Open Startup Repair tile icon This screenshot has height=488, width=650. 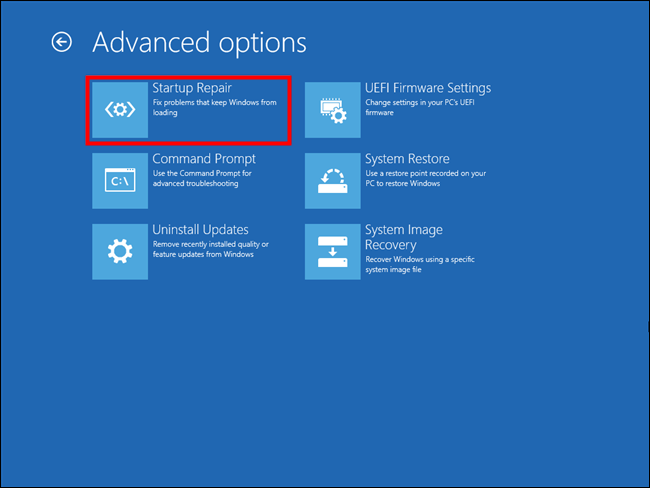(x=120, y=110)
